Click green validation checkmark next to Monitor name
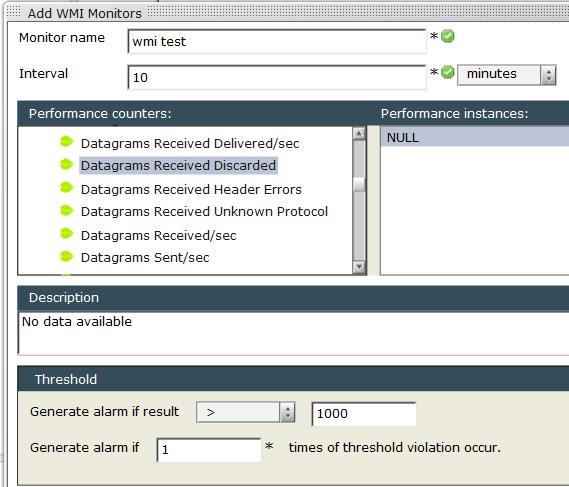 [x=447, y=36]
